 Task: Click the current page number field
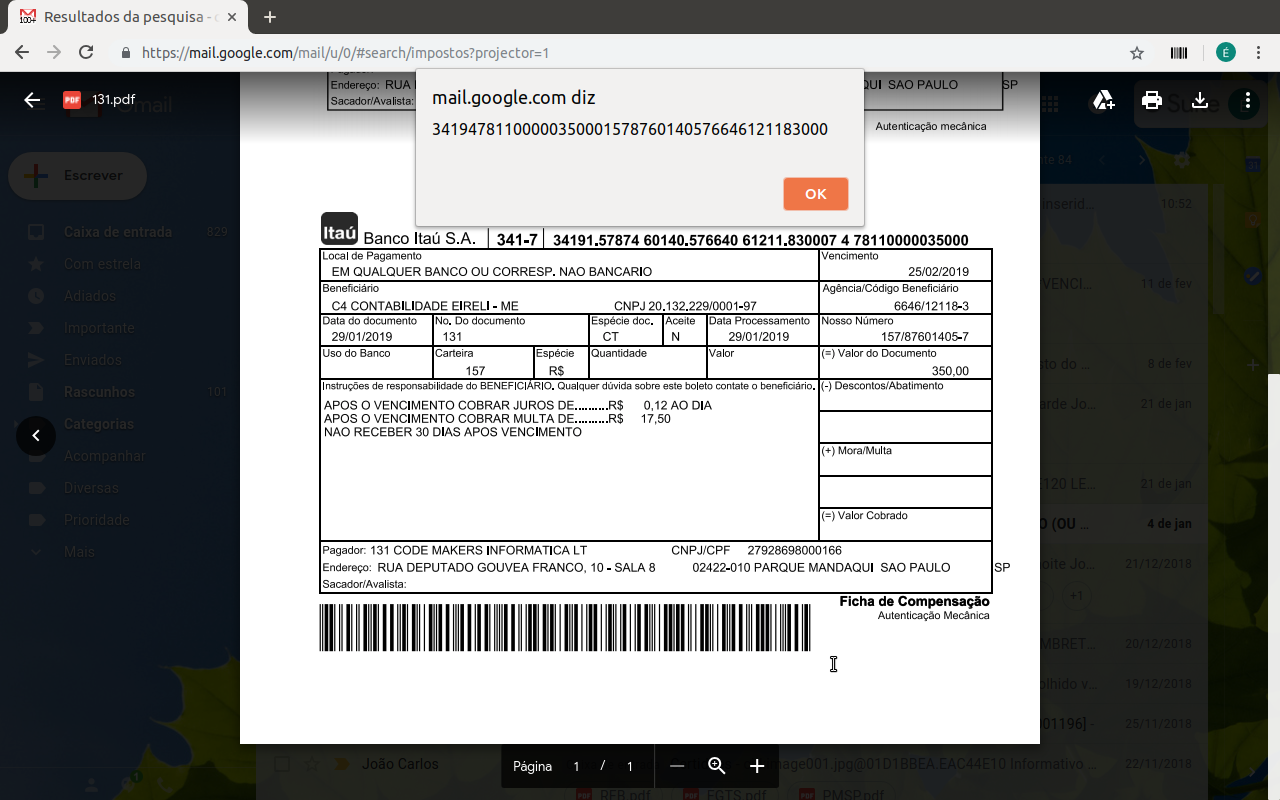point(576,767)
